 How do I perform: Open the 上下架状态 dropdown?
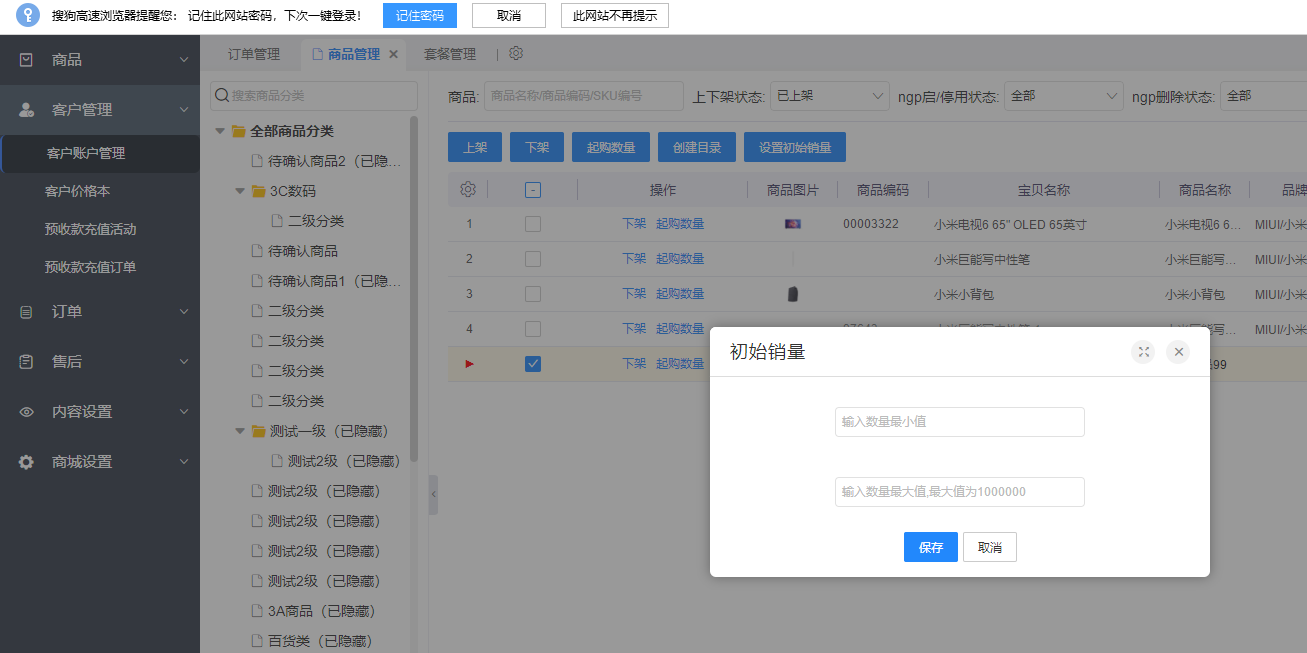coord(829,96)
